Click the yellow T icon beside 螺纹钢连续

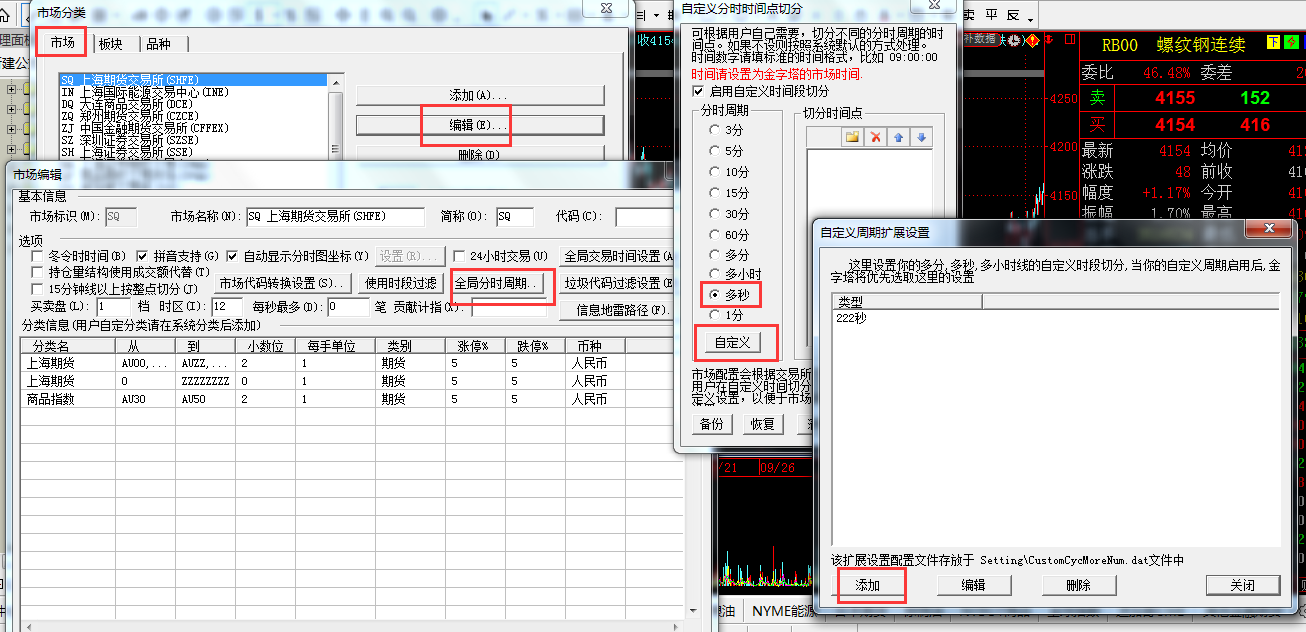click(x=1272, y=42)
